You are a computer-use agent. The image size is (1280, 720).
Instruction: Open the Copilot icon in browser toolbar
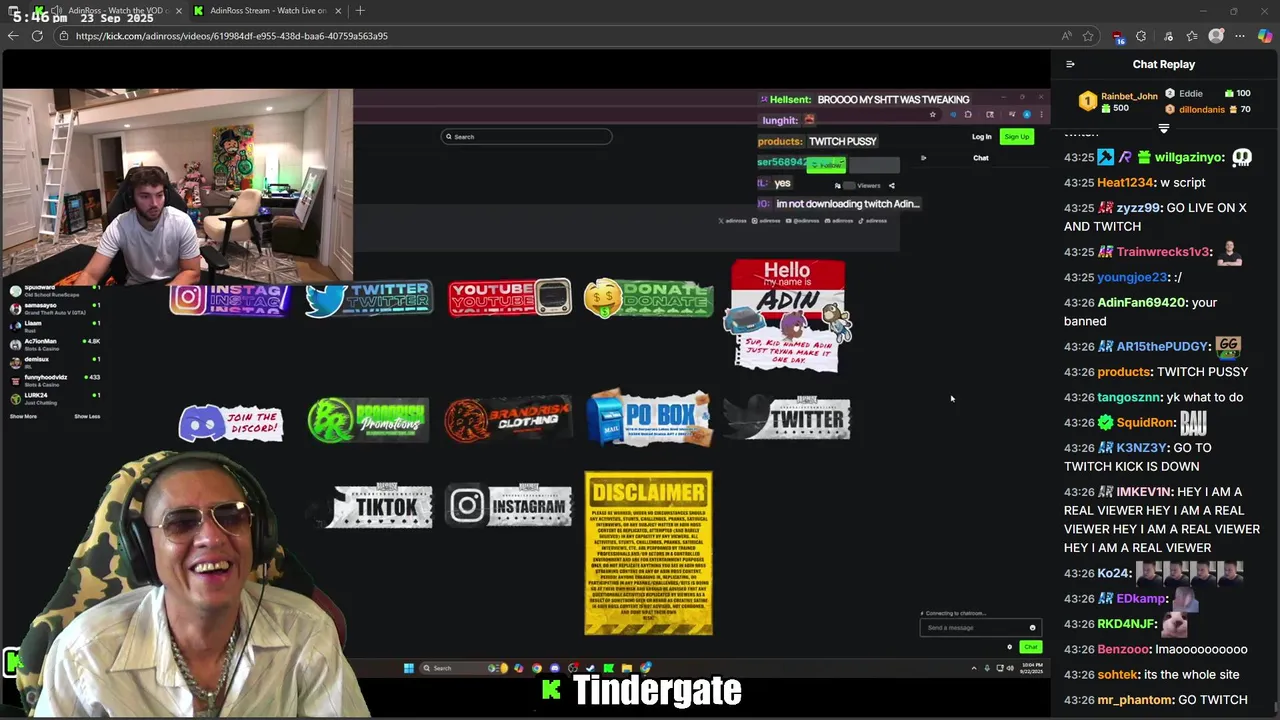point(1265,36)
